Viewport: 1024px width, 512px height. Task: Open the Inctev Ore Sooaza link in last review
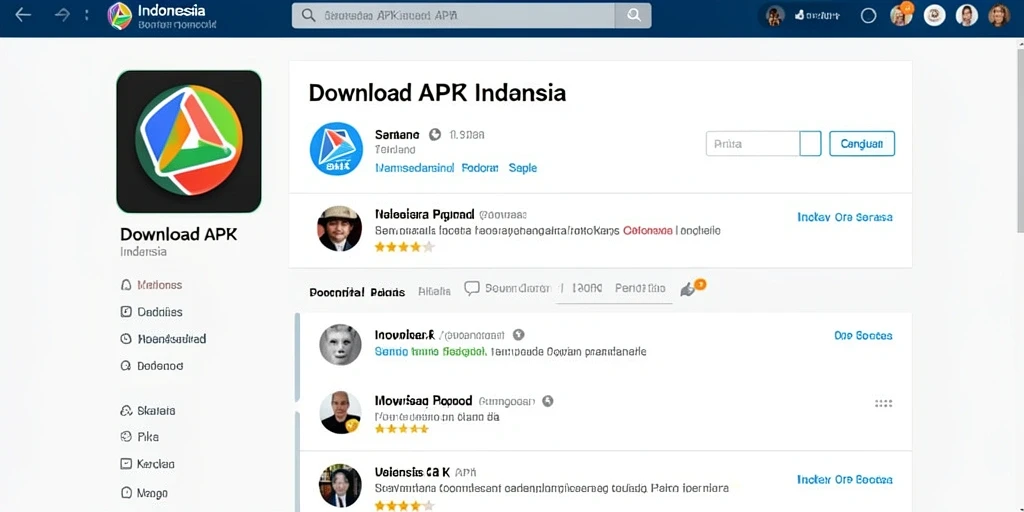(x=845, y=479)
